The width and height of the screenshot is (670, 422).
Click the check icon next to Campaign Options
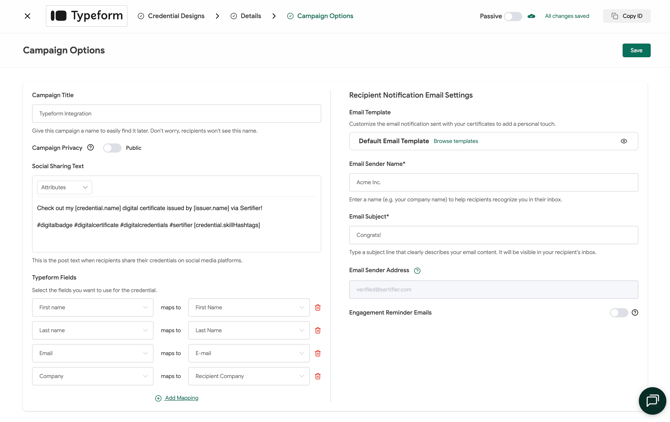[290, 16]
